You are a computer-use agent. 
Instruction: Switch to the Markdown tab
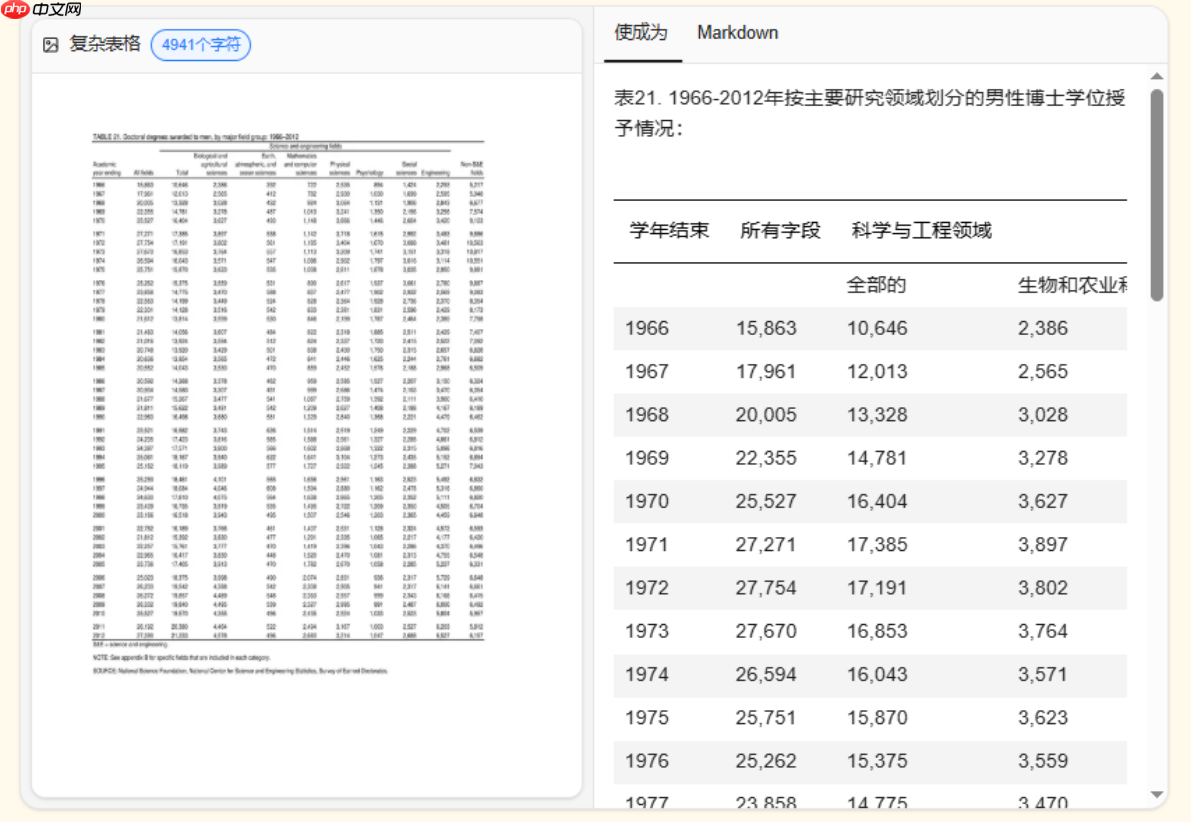coord(737,32)
